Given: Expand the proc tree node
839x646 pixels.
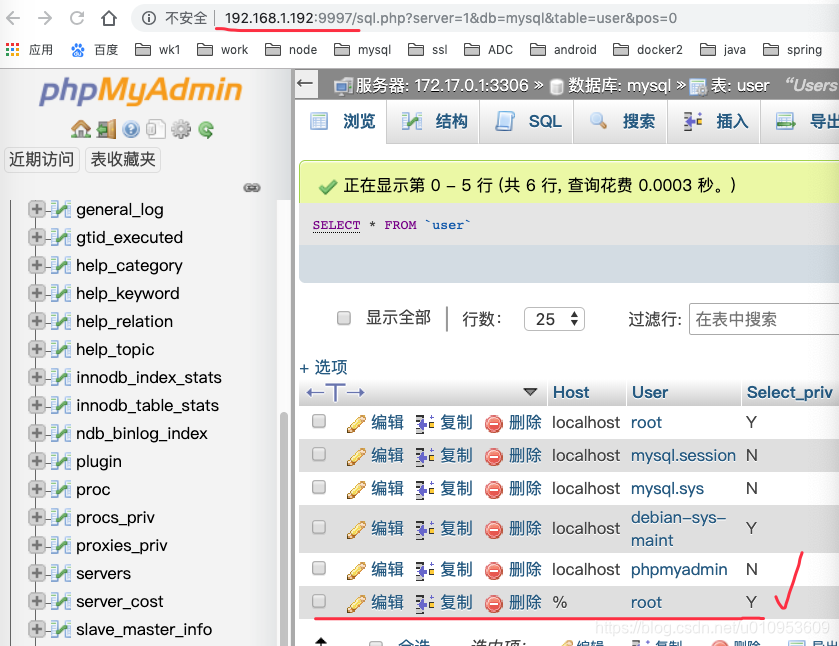Looking at the screenshot, I should [36, 489].
